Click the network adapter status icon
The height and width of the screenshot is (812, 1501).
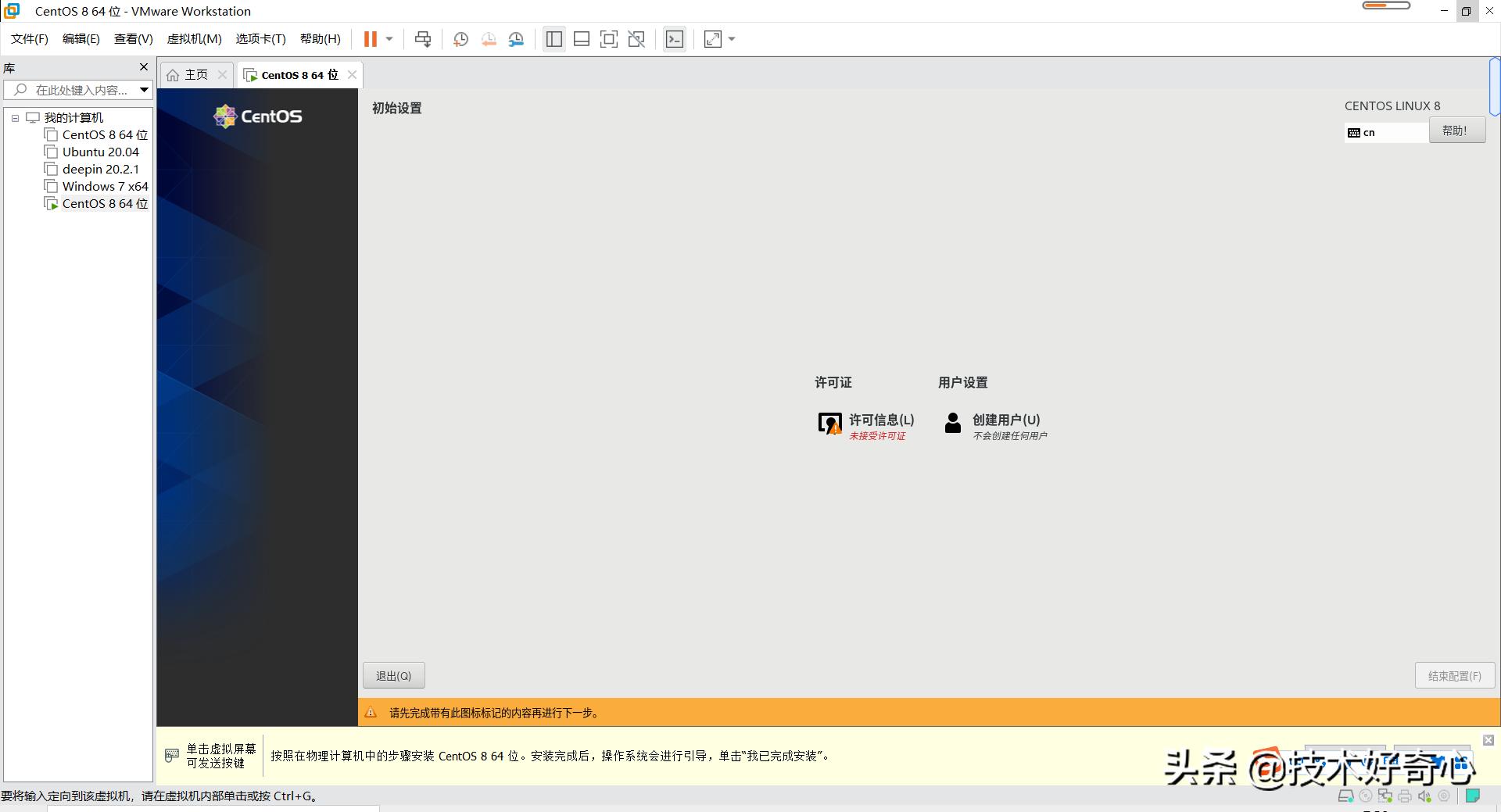1385,796
